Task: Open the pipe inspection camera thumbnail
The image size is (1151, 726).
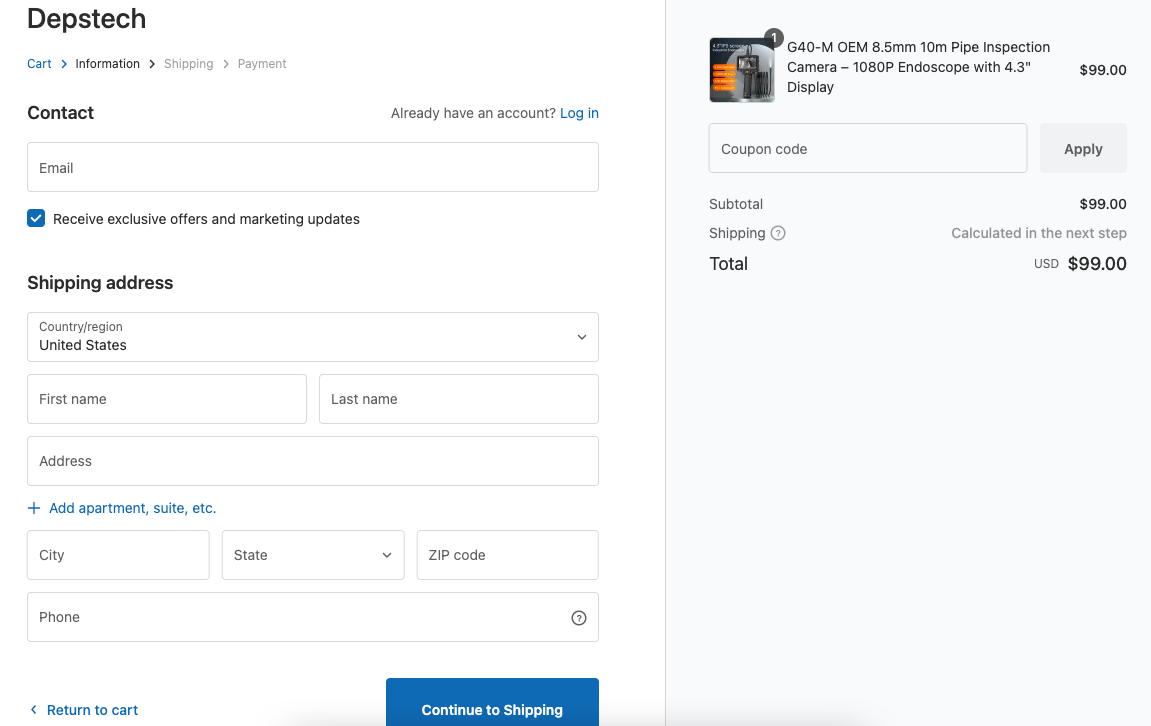Action: (x=741, y=71)
